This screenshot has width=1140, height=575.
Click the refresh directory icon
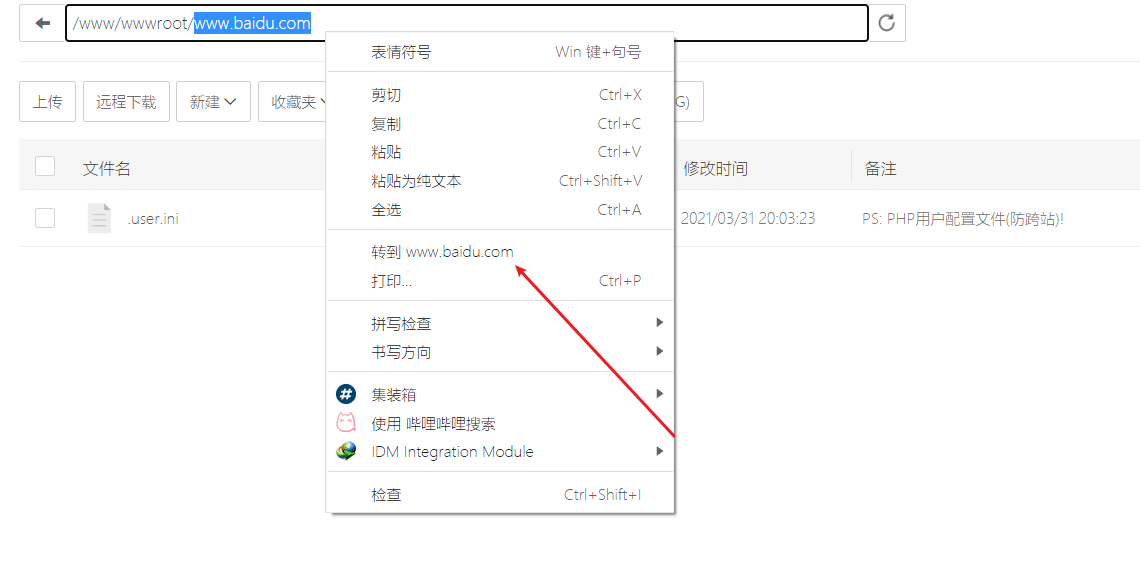tap(886, 23)
